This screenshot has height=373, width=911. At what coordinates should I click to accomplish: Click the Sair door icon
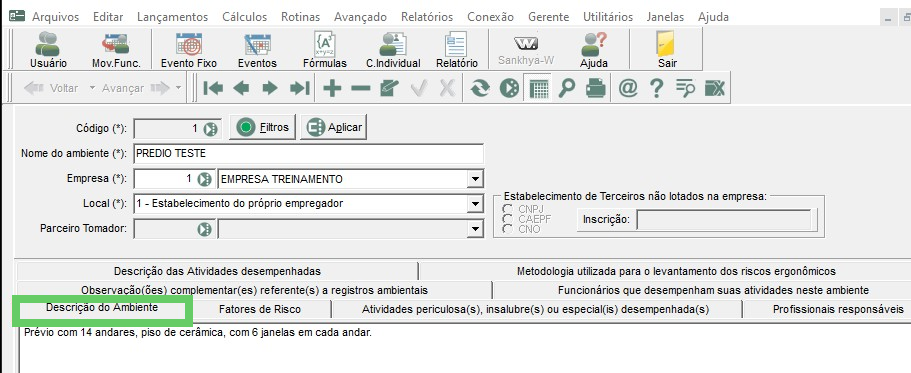pos(666,50)
